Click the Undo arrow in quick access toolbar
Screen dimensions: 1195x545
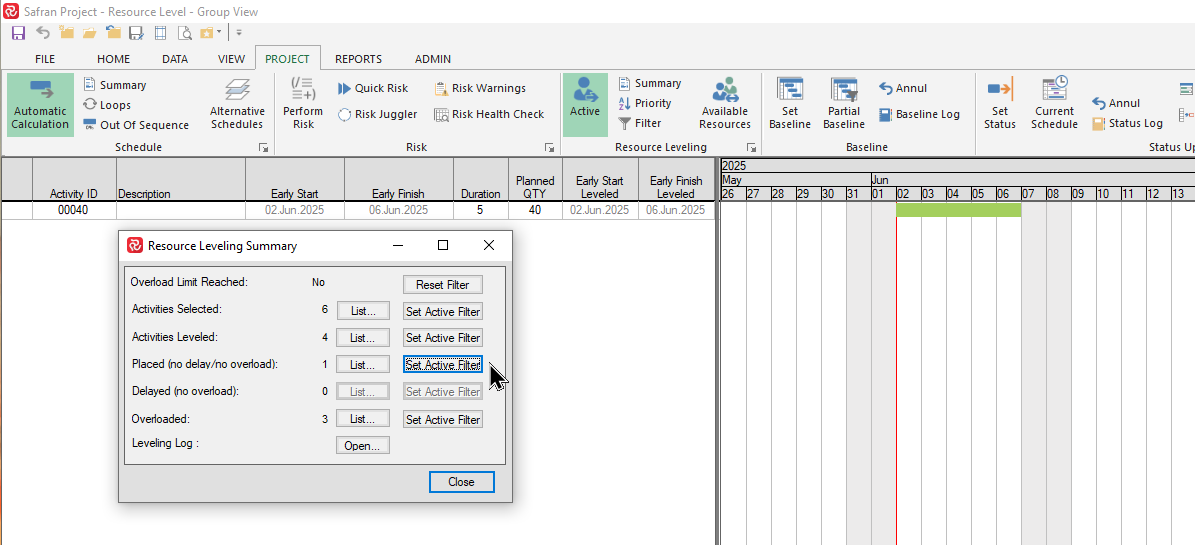(x=43, y=33)
